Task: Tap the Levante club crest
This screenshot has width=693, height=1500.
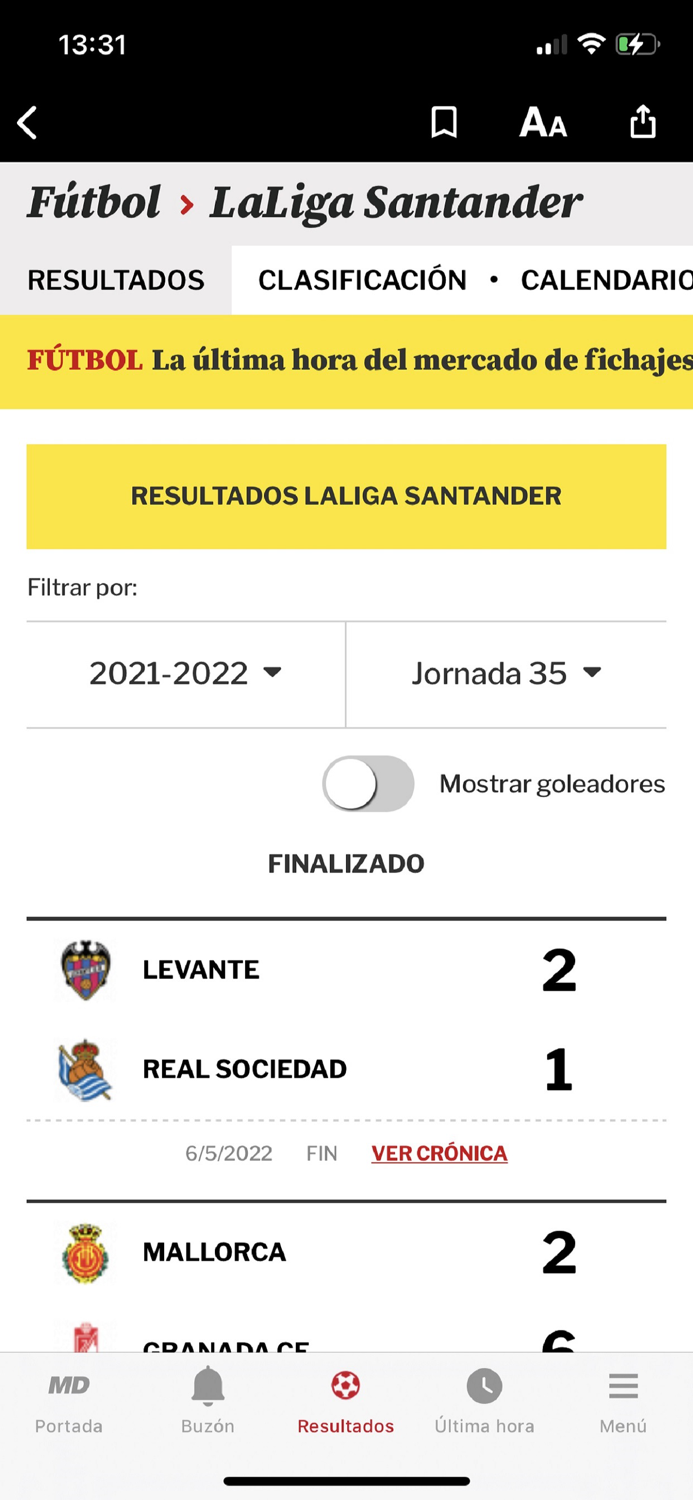Action: [85, 969]
